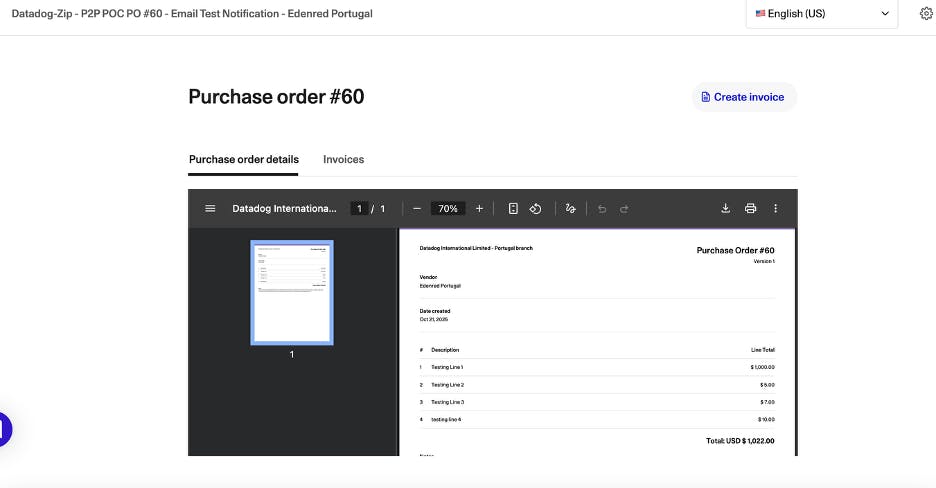
Task: Click the 'Description' column header
Action: coord(445,350)
